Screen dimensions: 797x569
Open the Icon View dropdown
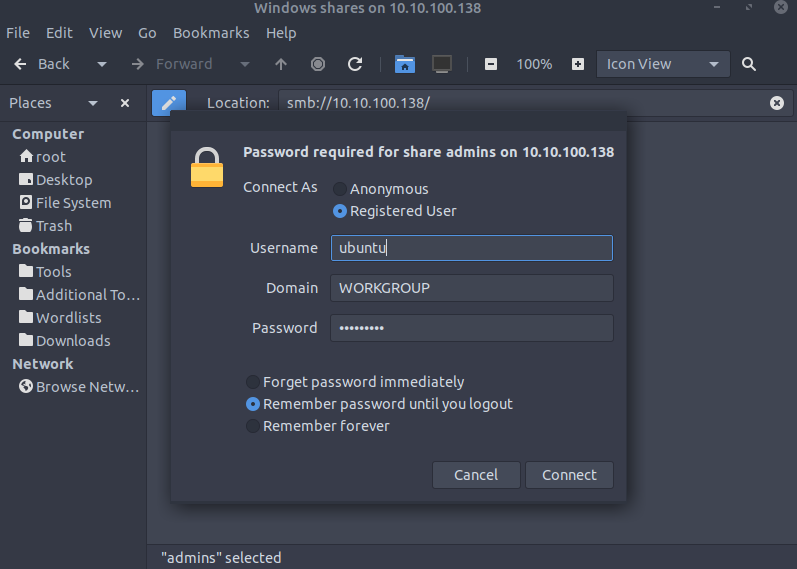click(662, 64)
